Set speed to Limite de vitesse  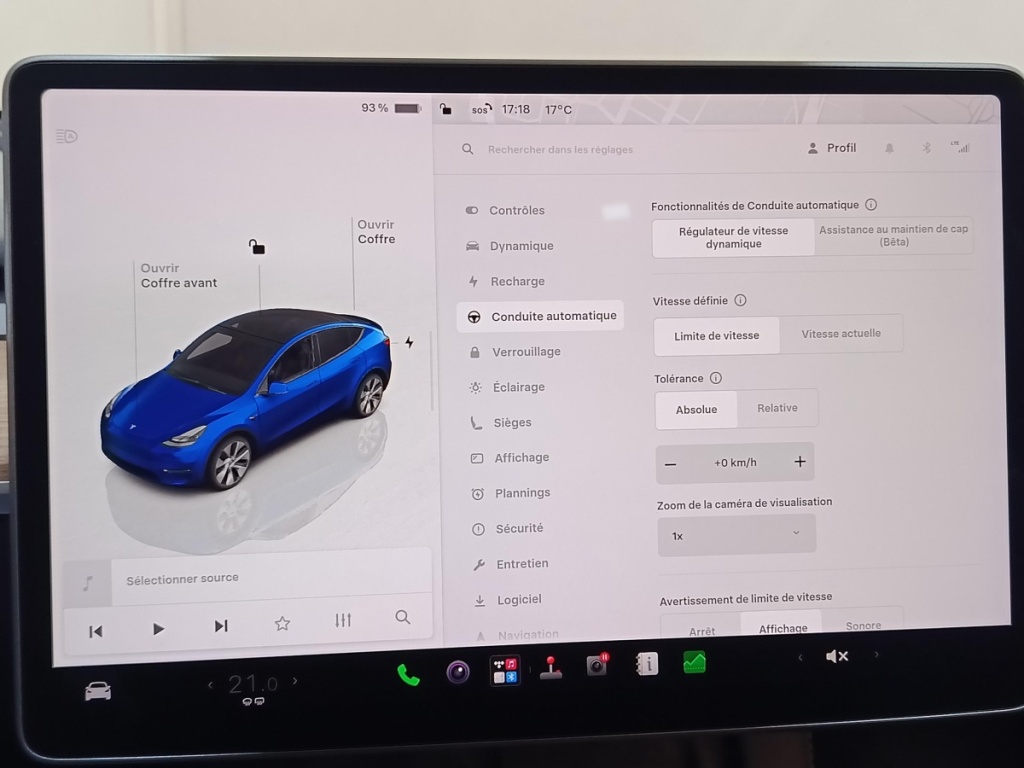[716, 336]
